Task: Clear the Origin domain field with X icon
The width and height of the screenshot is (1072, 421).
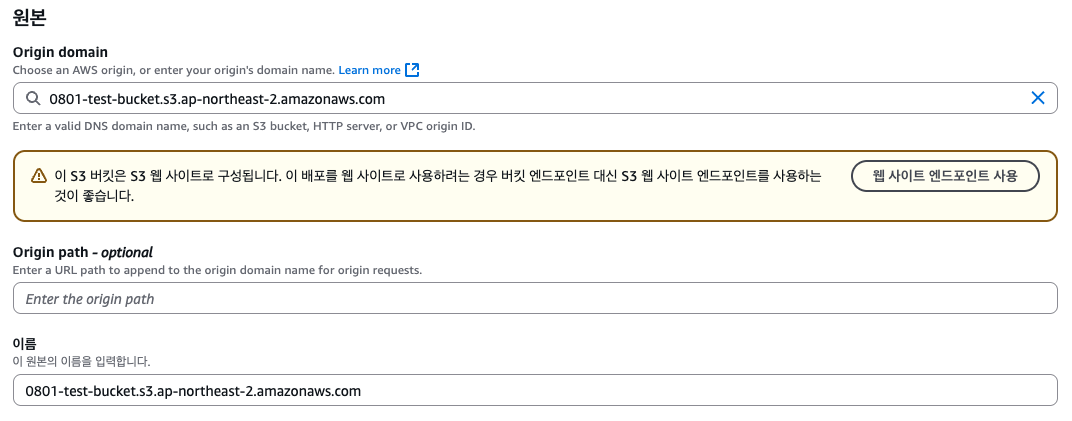Action: 1037,98
